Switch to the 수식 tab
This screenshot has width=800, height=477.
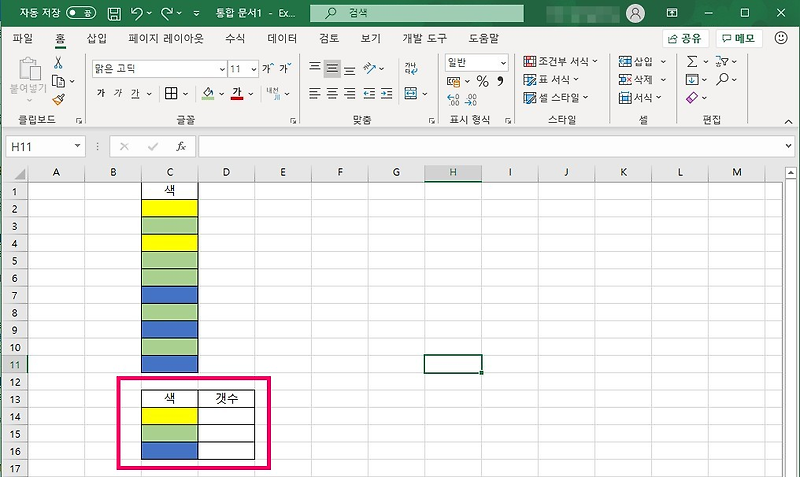pyautogui.click(x=235, y=38)
